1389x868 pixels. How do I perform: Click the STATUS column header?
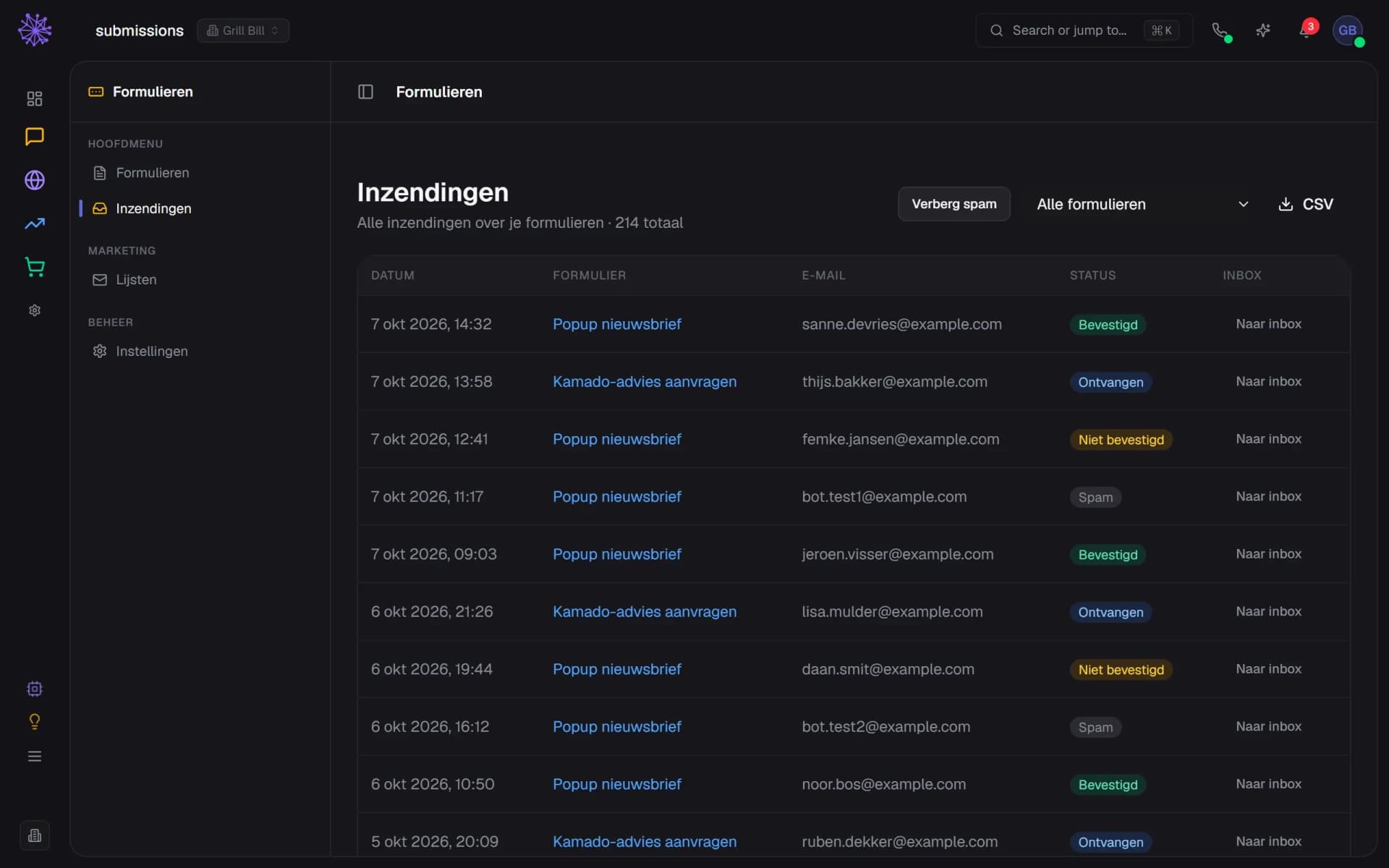(x=1092, y=276)
